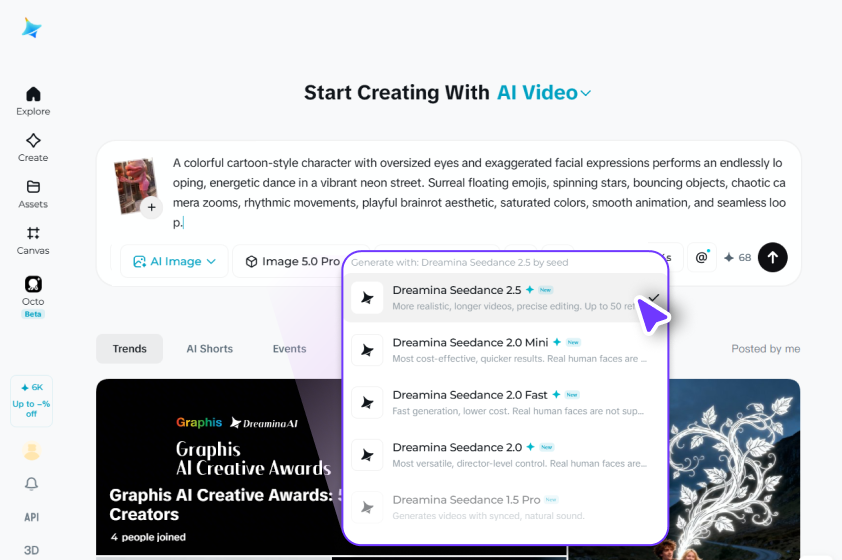842x560 pixels.
Task: Choose Dreamina Seedance 2.0 Fast model
Action: (x=505, y=403)
